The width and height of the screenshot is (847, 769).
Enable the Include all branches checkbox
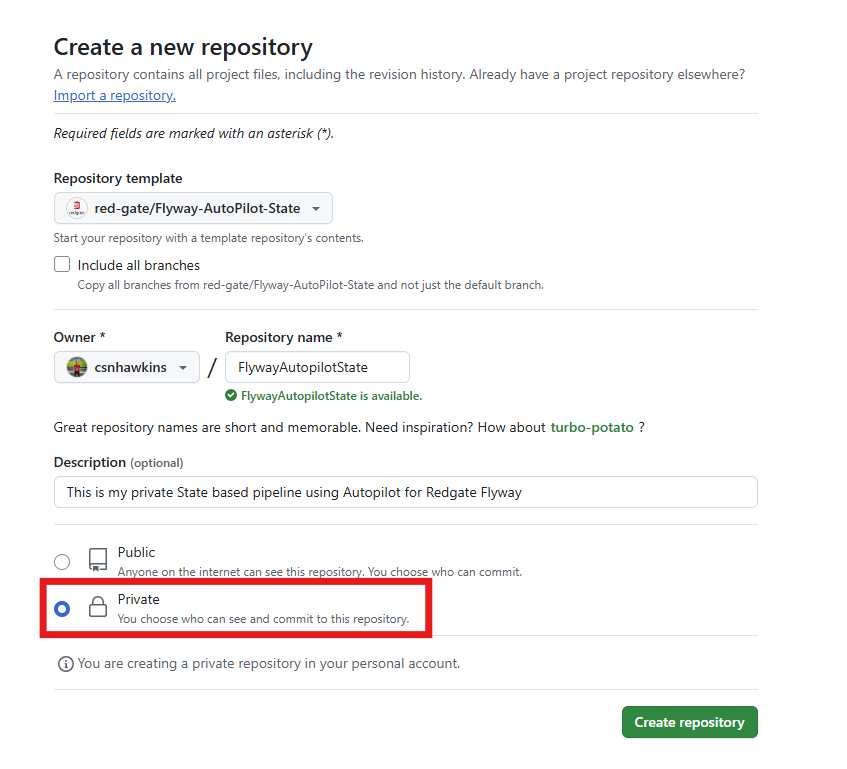[62, 265]
